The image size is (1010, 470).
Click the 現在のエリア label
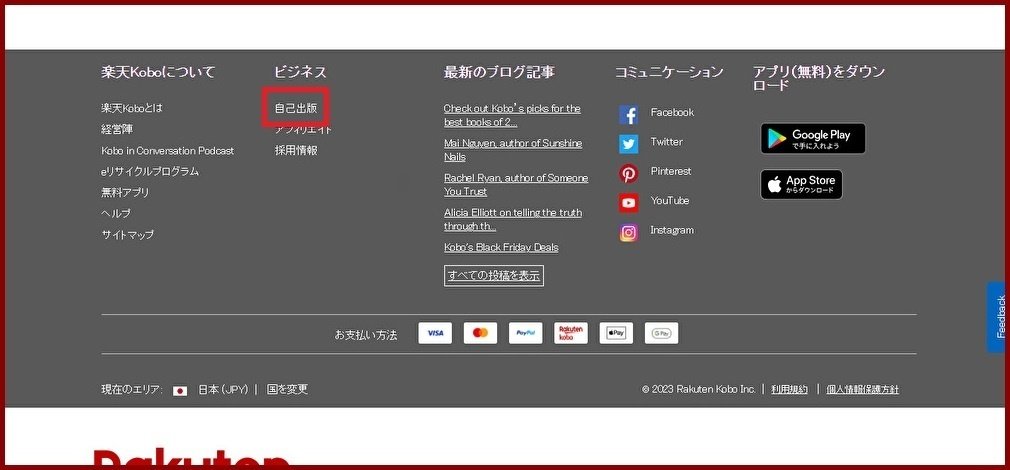(132, 390)
